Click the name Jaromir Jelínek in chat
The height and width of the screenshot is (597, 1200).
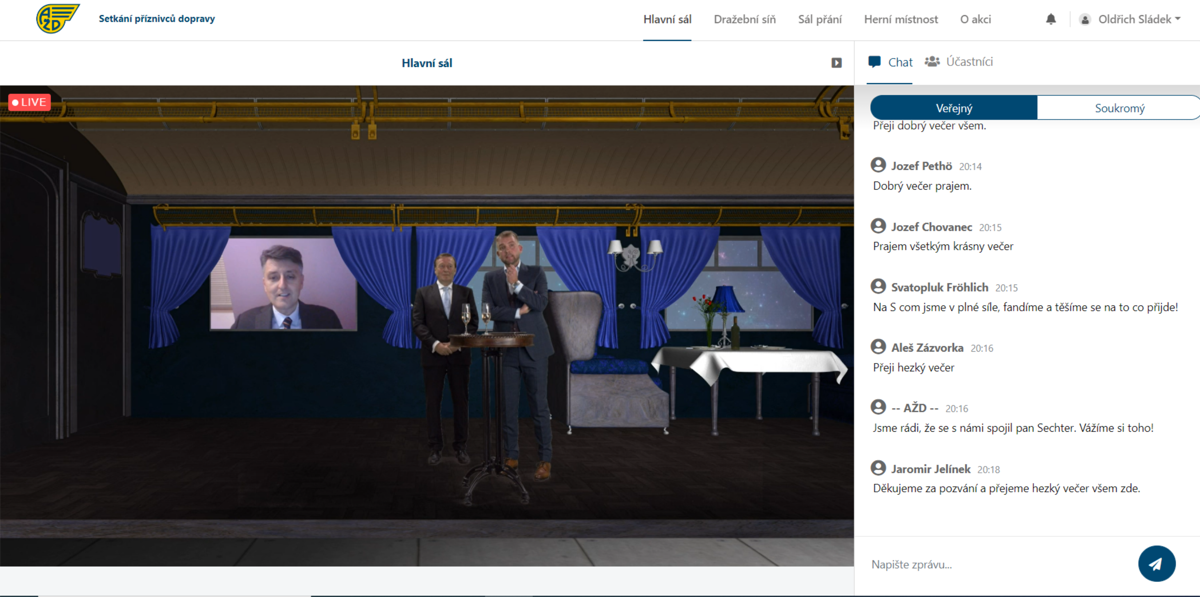(x=932, y=468)
